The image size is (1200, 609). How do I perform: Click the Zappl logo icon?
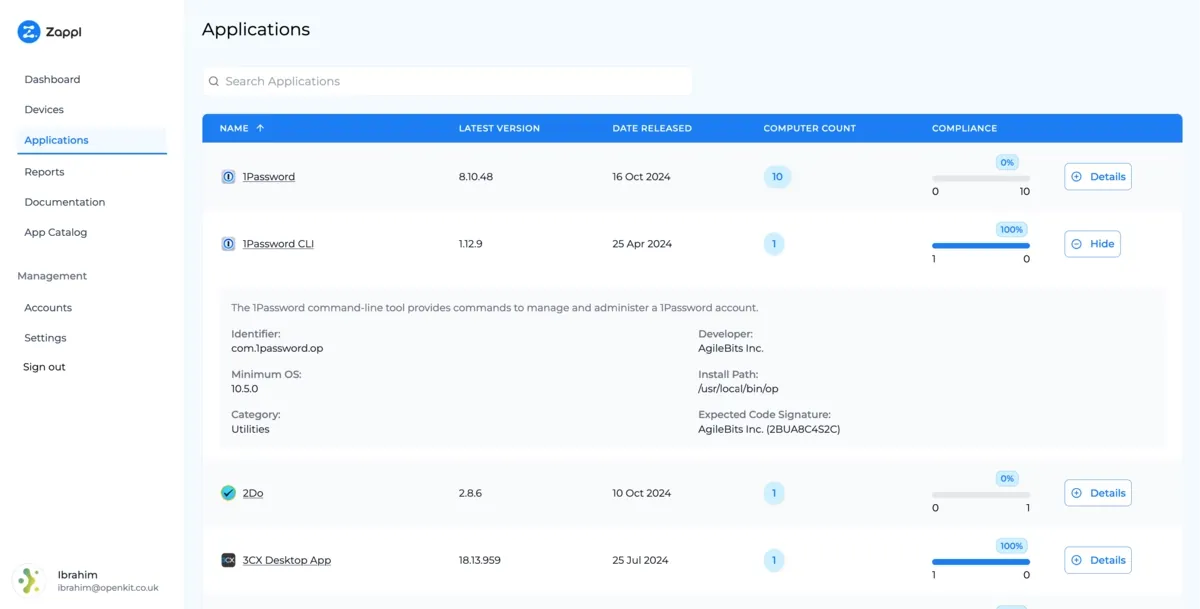point(29,31)
